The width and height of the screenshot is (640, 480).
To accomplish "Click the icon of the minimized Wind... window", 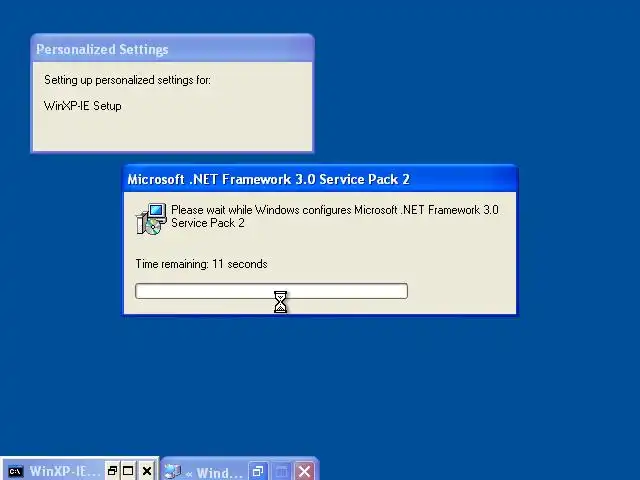I will point(173,472).
